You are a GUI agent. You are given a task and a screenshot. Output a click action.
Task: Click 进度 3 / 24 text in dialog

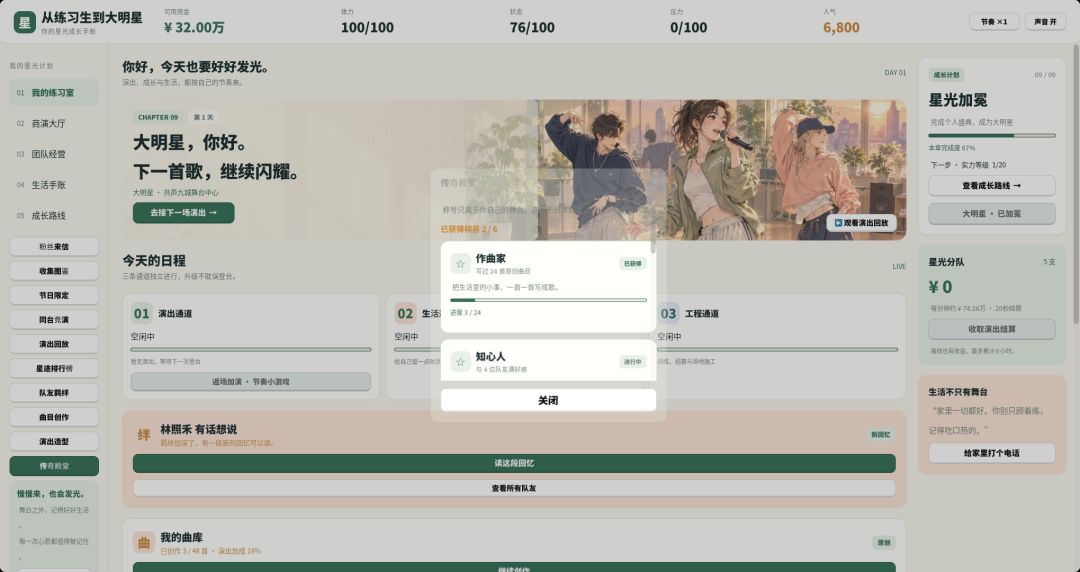pyautogui.click(x=466, y=312)
